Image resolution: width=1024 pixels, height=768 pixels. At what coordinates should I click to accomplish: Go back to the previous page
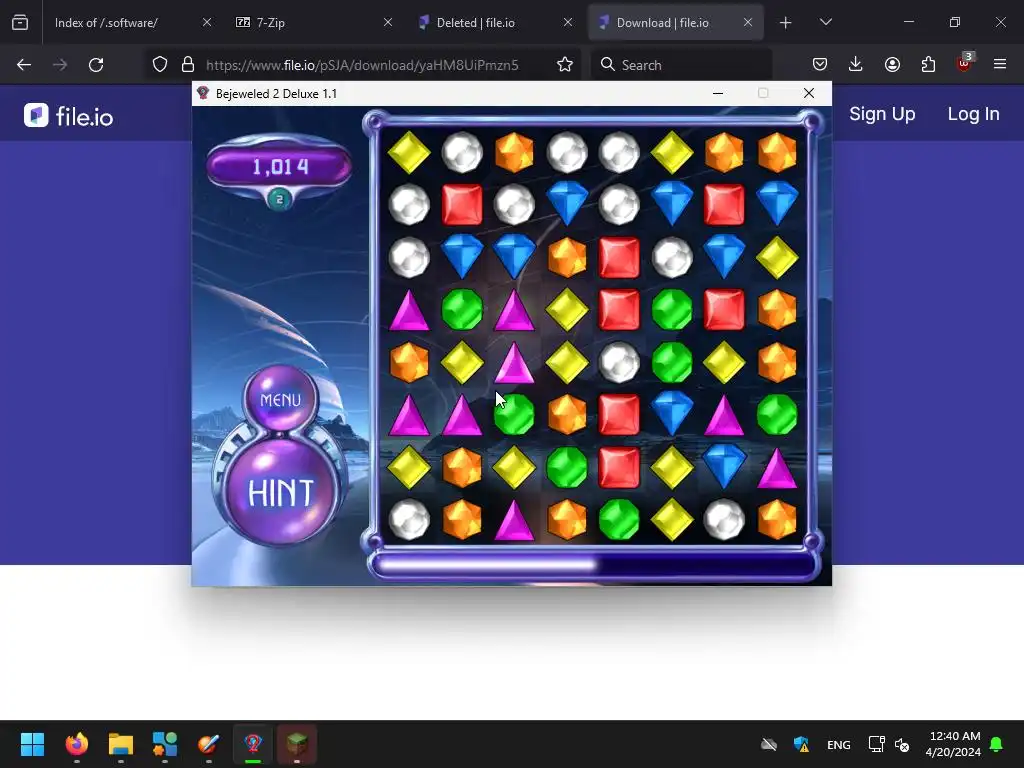pyautogui.click(x=24, y=65)
